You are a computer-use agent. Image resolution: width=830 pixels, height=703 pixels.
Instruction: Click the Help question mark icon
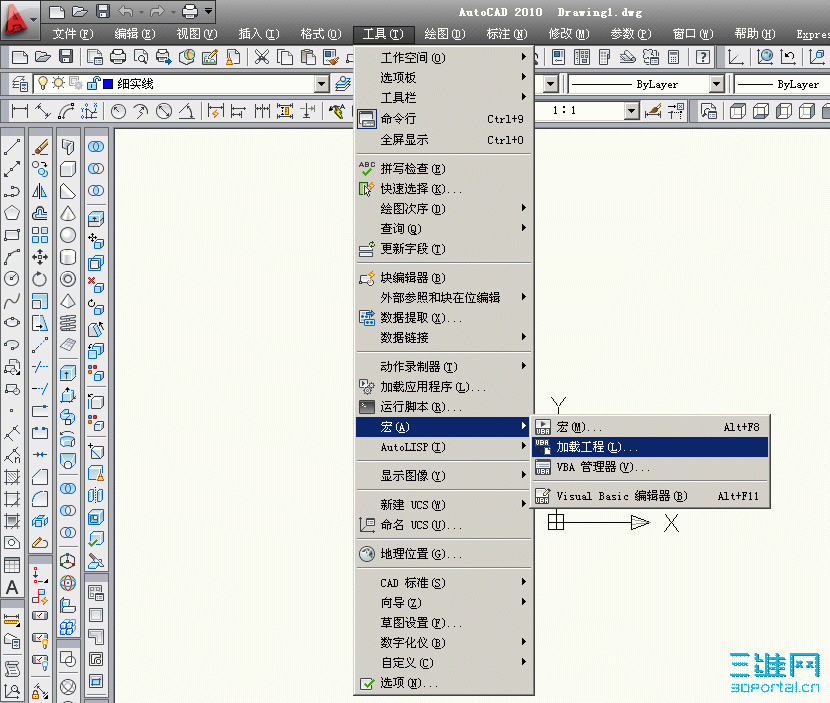point(702,57)
